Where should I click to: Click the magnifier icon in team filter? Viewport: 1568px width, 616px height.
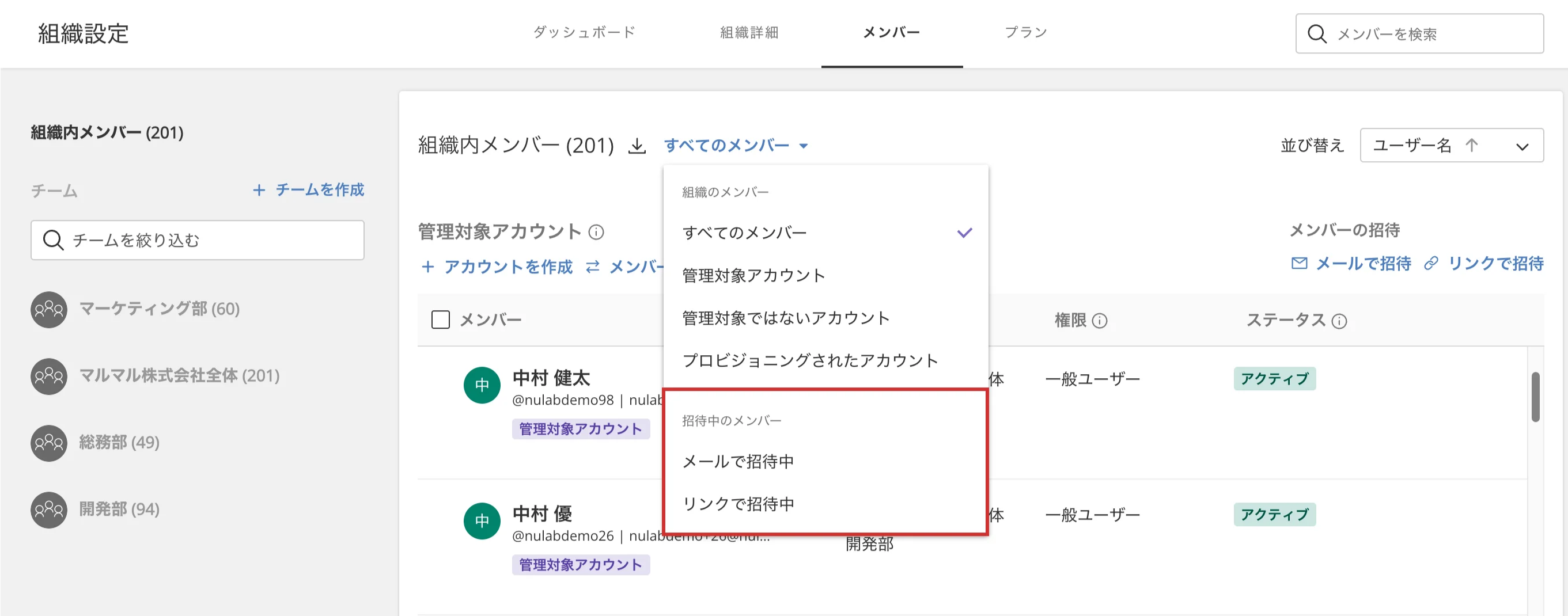tap(53, 240)
